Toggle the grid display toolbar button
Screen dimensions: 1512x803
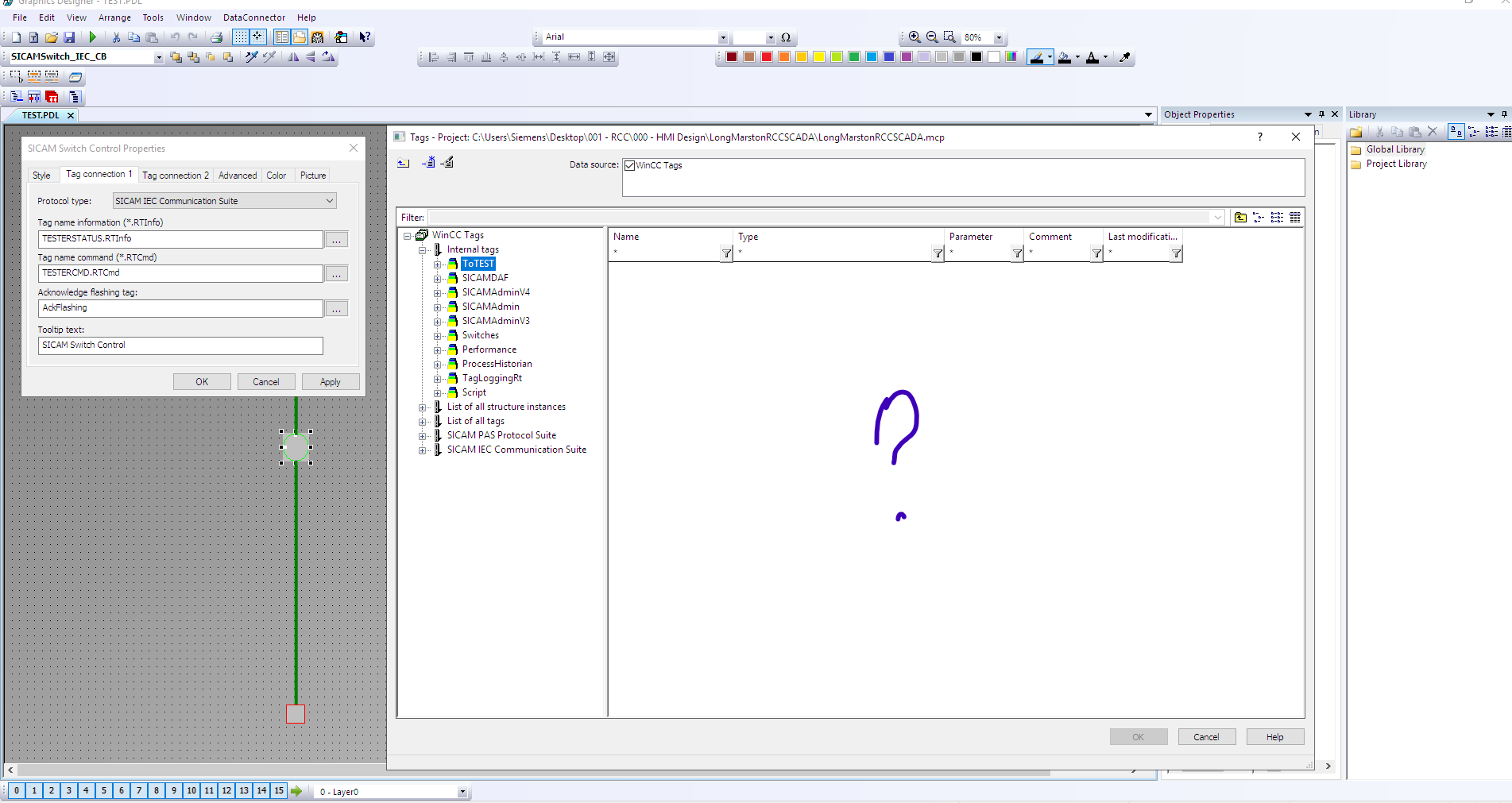pos(240,37)
